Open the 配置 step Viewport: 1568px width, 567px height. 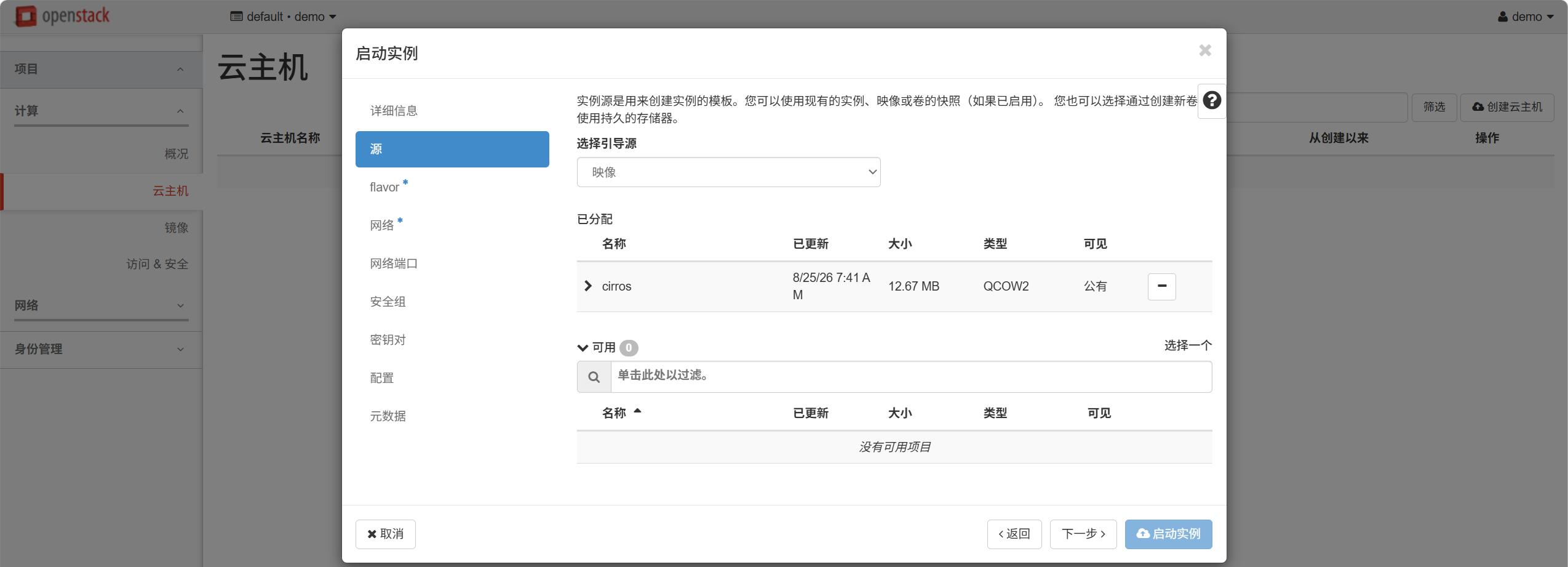(452, 378)
